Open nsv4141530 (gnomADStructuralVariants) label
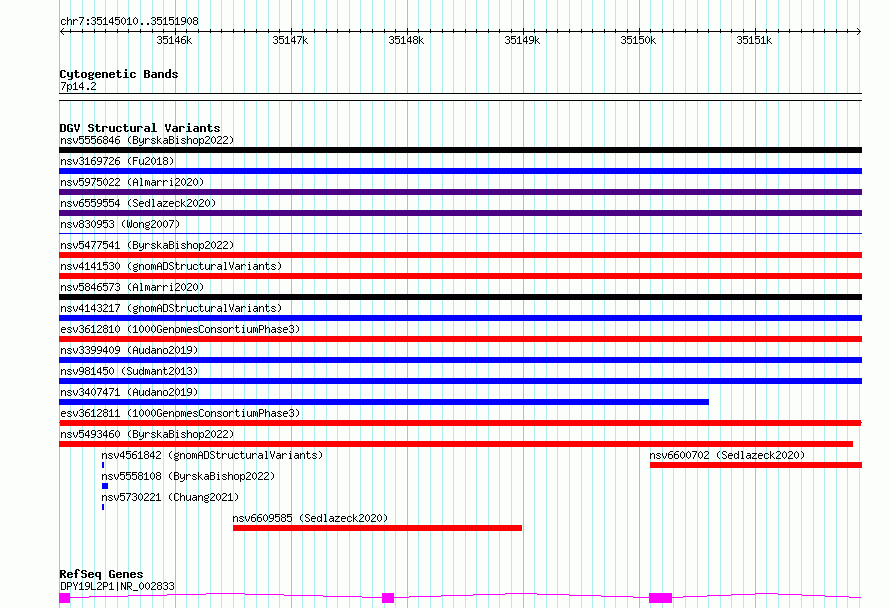Image resolution: width=890 pixels, height=608 pixels. point(171,266)
